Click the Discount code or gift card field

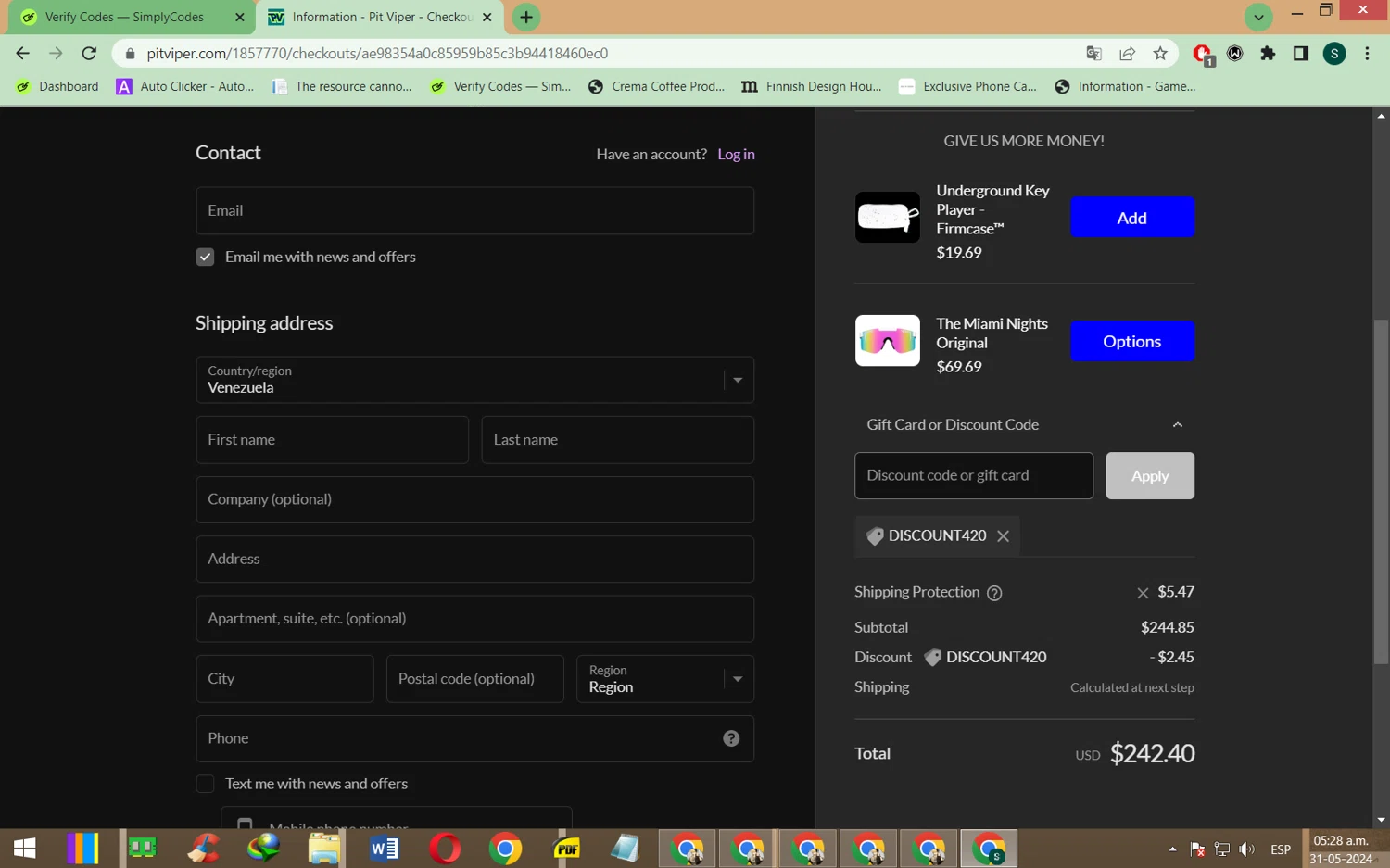[974, 476]
